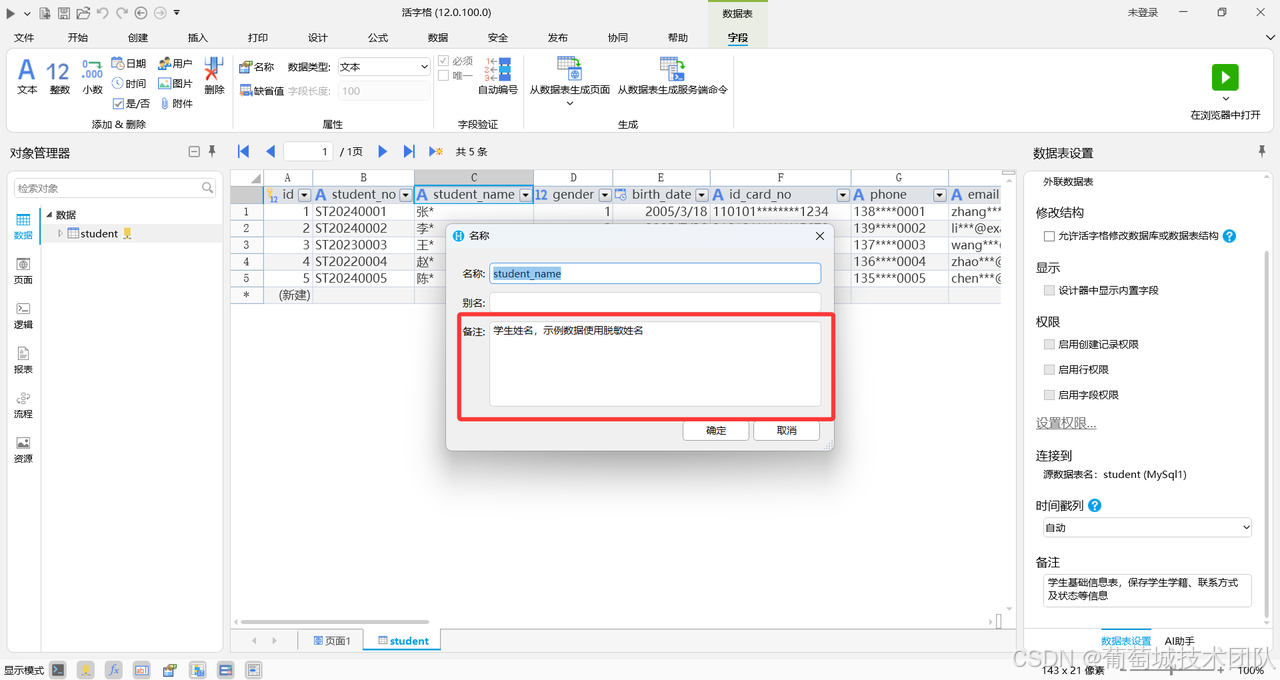This screenshot has height=680, width=1280.
Task: Open the 设置权限... link
Action: click(x=1066, y=423)
